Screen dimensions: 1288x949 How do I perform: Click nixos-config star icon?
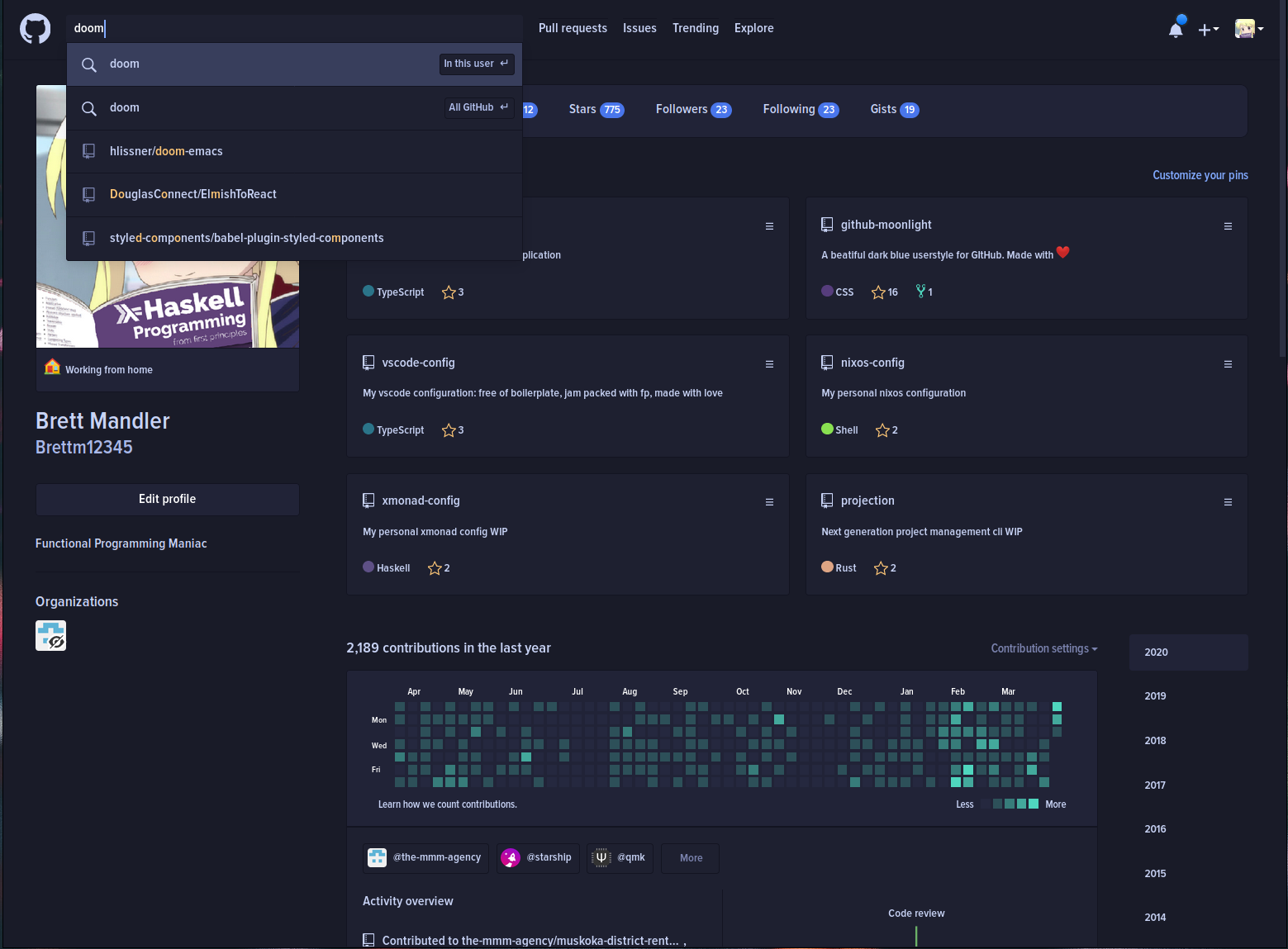coord(882,430)
